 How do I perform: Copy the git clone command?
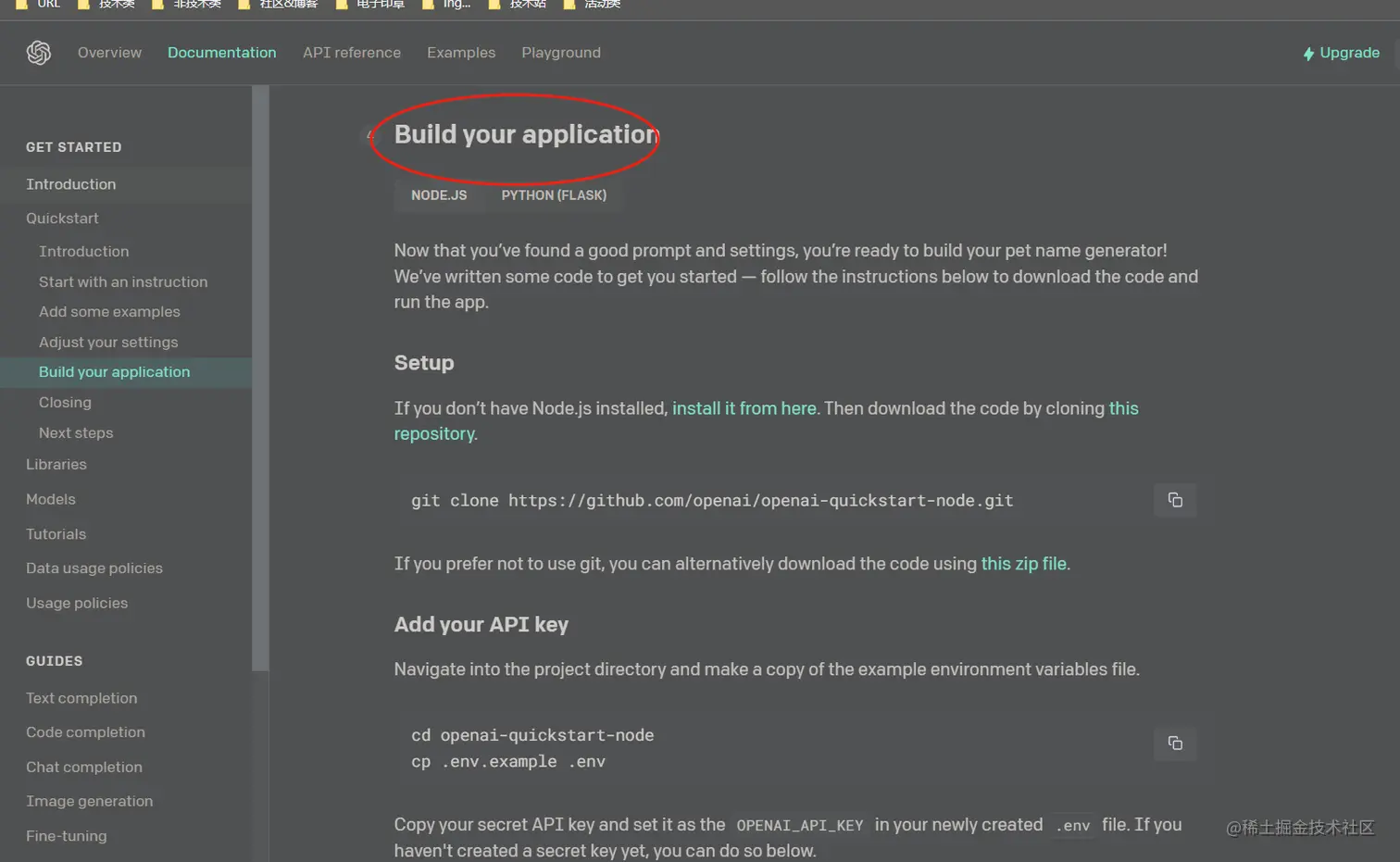pyautogui.click(x=1175, y=500)
